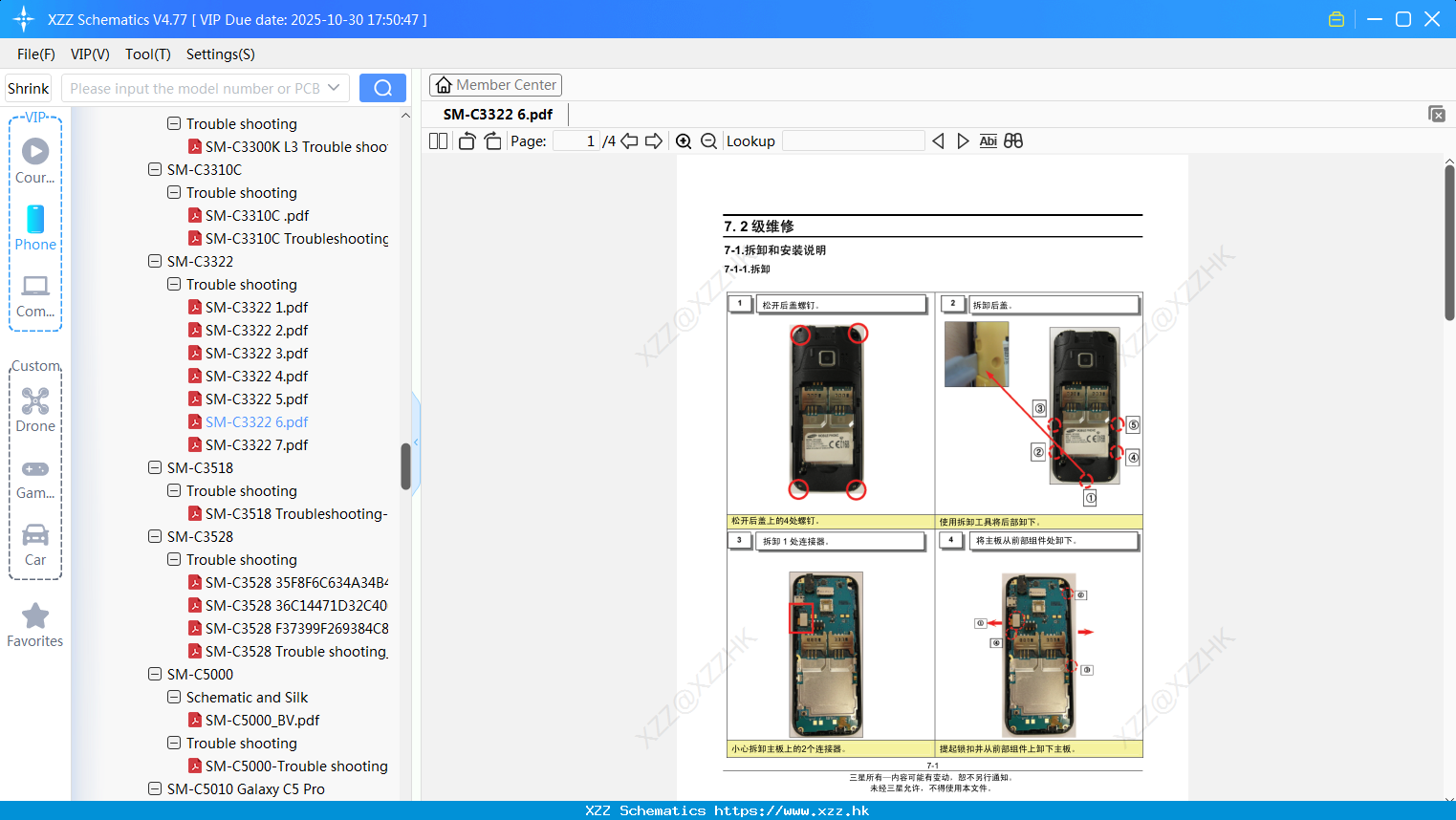
Task: Select SM-C3322 6.pdf in tree
Action: [256, 421]
